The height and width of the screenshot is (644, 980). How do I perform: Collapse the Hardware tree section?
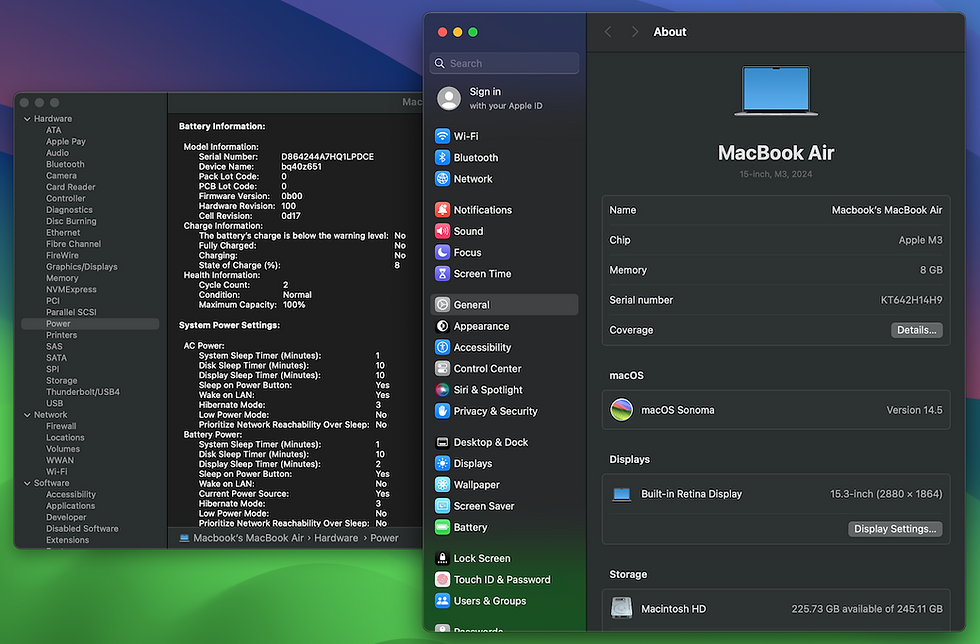click(27, 119)
